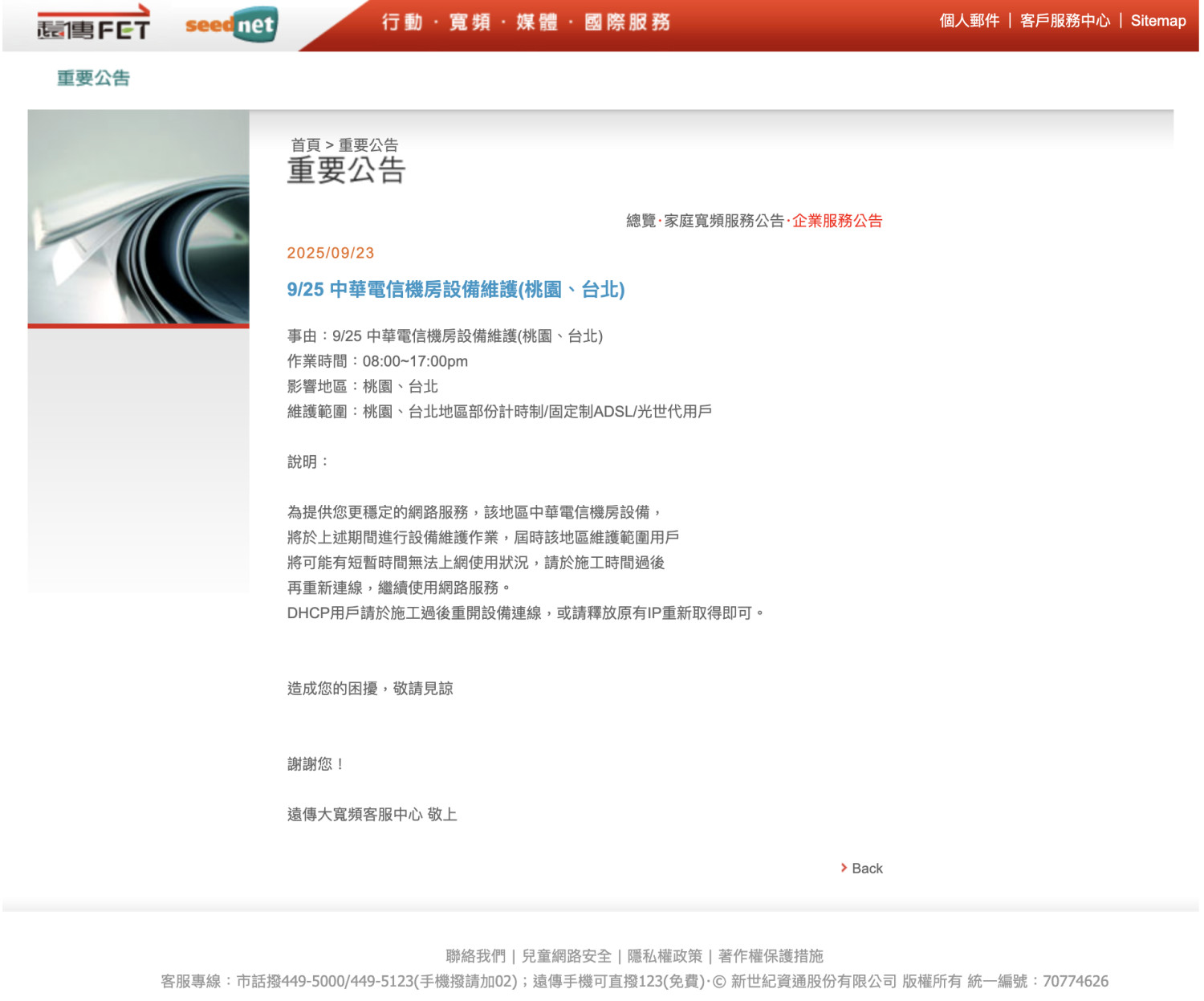Image resolution: width=1204 pixels, height=1001 pixels.
Task: Switch to 企業服務公告 tab
Action: coord(837,221)
